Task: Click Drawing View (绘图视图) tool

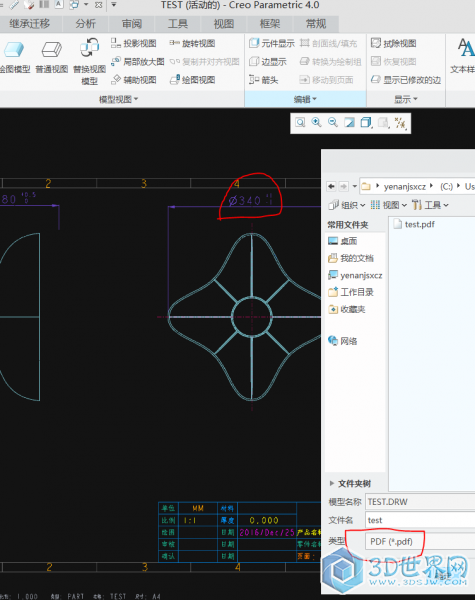Action: (x=192, y=80)
